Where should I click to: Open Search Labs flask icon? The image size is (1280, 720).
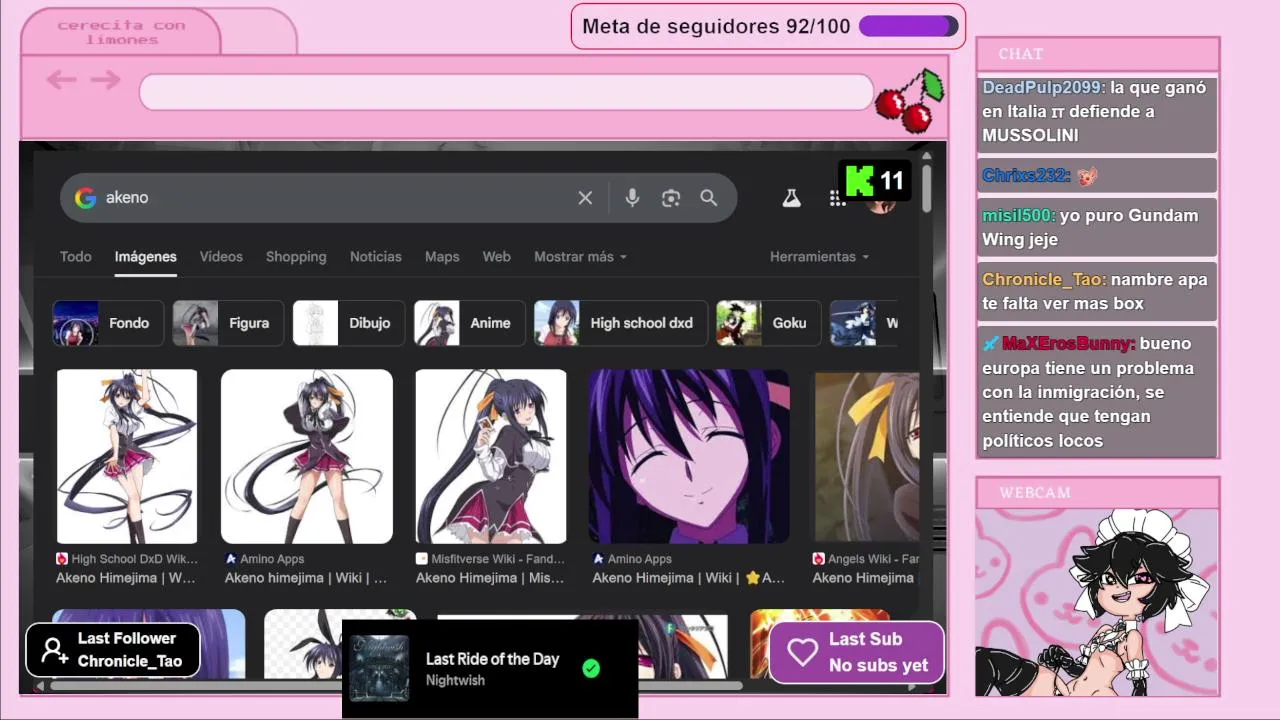click(x=791, y=198)
